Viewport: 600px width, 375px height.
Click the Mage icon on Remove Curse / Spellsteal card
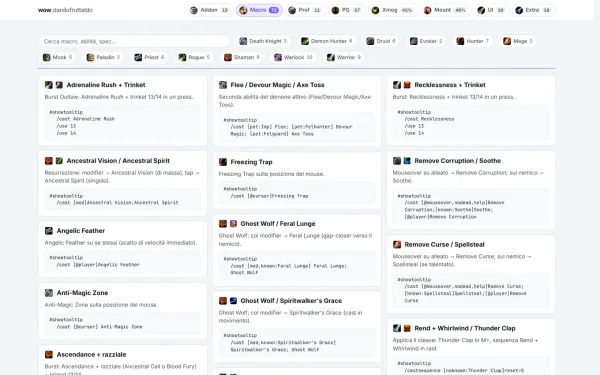pos(397,245)
